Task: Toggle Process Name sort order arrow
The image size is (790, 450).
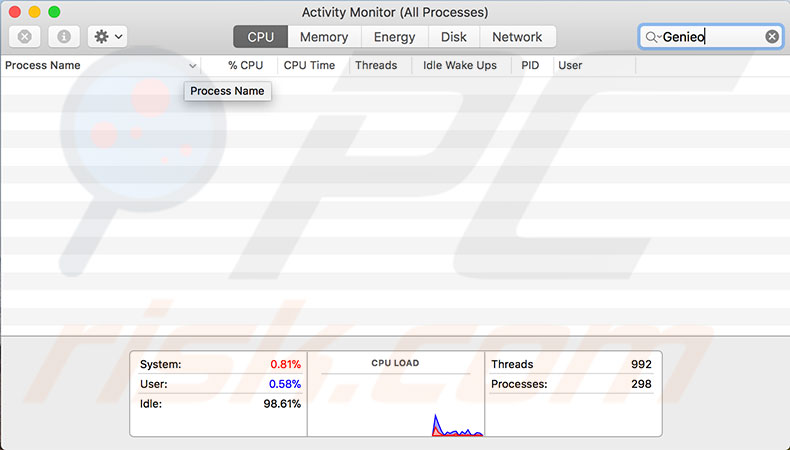Action: click(192, 66)
